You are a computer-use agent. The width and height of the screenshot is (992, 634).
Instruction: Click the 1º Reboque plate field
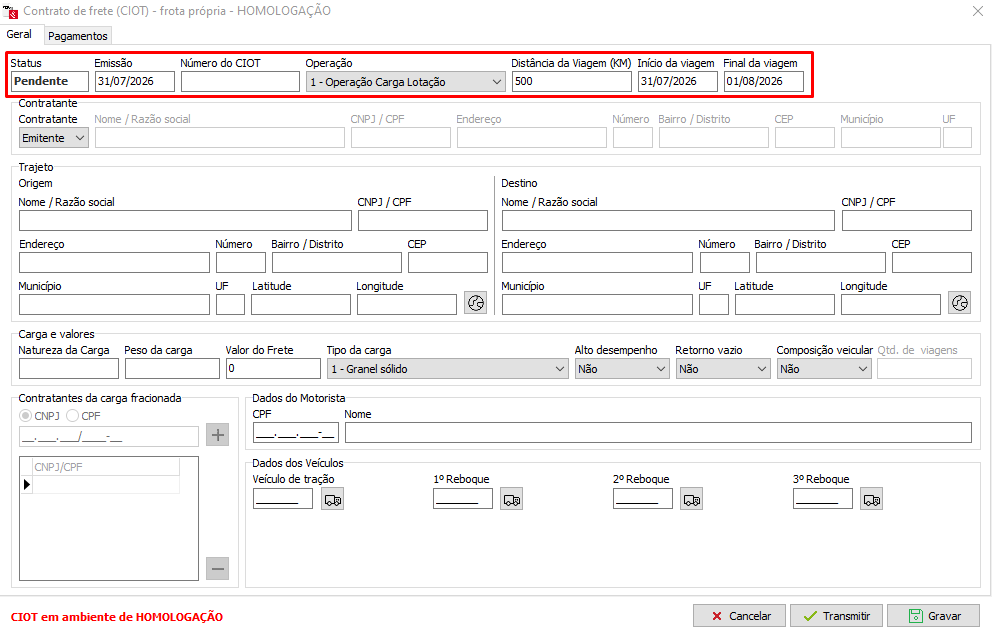pos(462,499)
